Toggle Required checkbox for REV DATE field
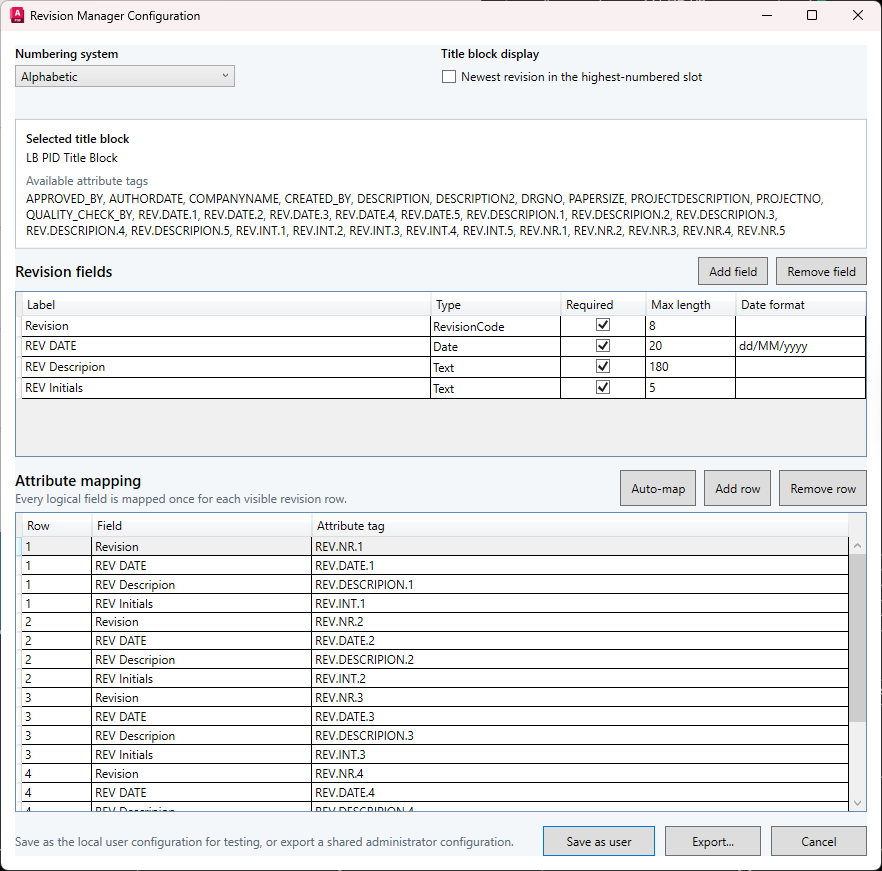882x871 pixels. point(602,345)
